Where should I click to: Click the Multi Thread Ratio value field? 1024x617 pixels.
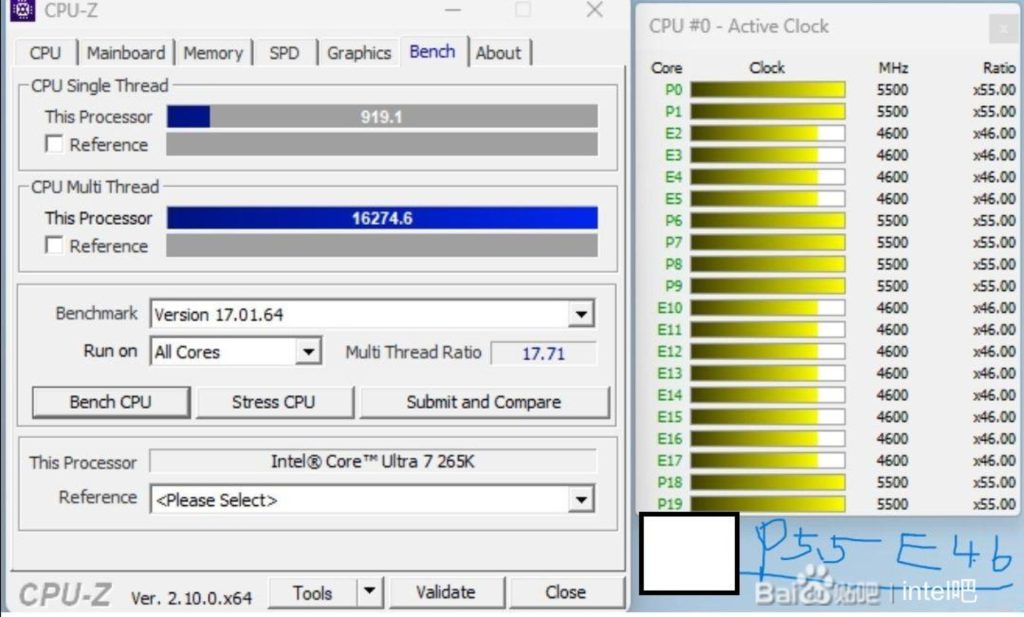544,352
